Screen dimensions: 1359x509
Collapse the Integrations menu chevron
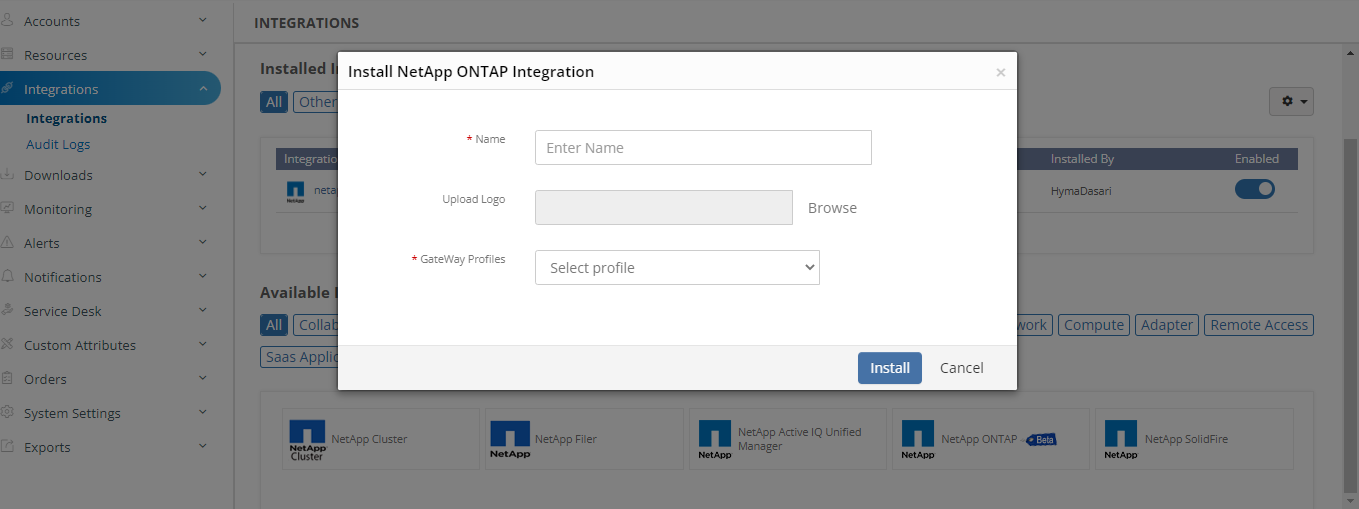[x=203, y=88]
